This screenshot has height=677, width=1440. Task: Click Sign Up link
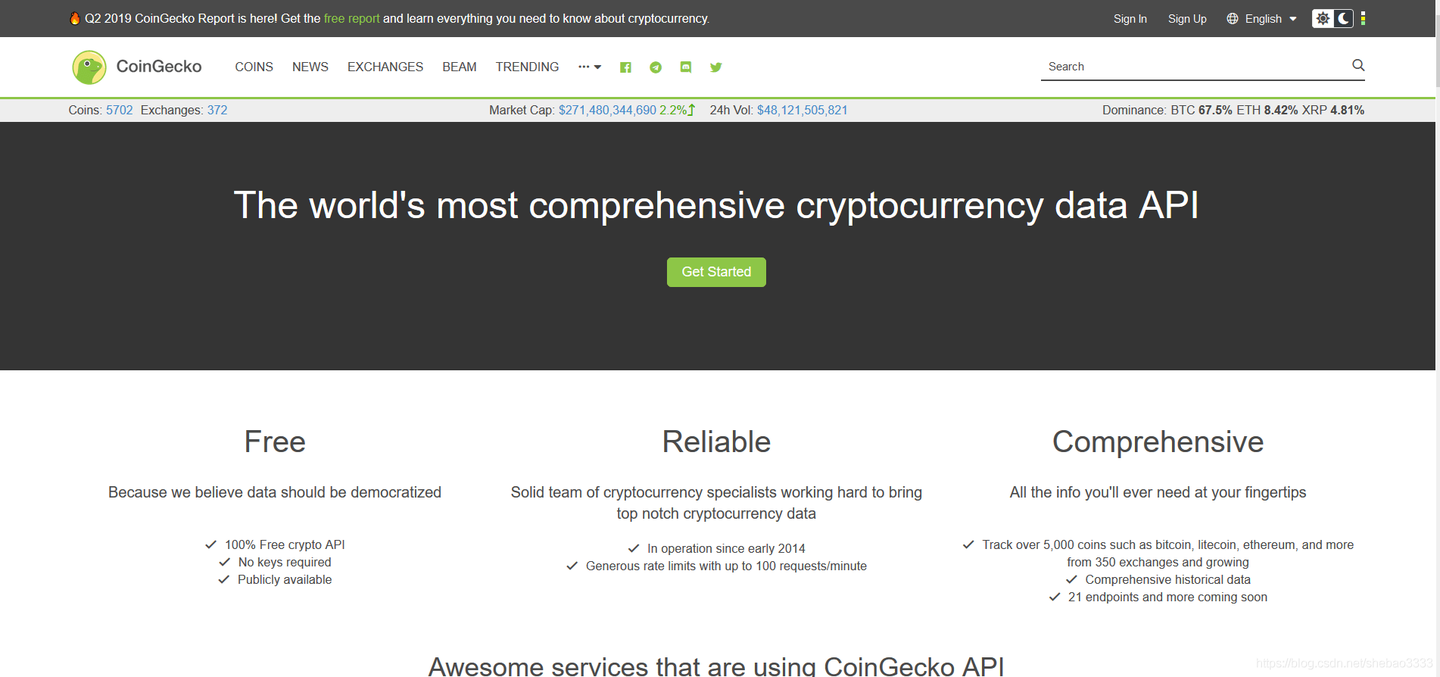1187,19
